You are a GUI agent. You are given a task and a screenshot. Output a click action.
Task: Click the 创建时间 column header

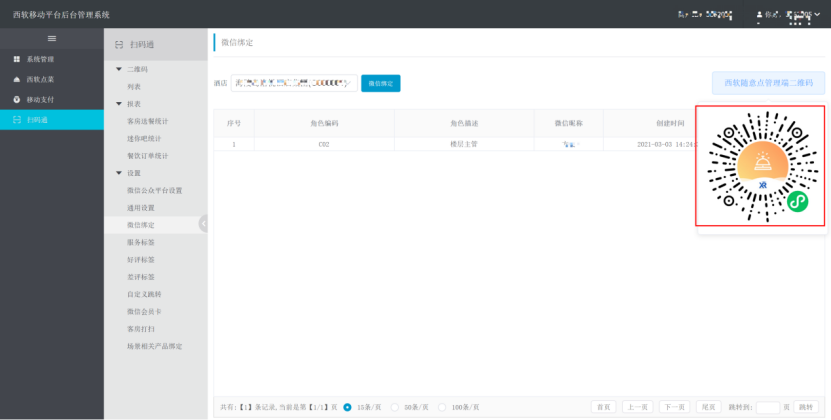pyautogui.click(x=670, y=123)
